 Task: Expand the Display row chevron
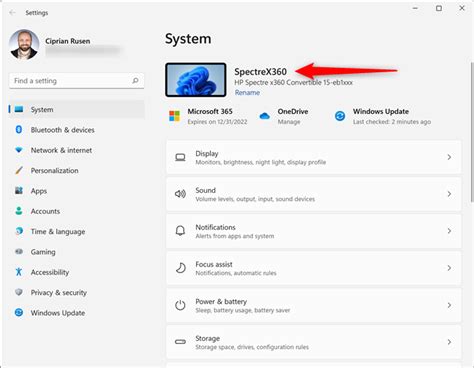[449, 157]
